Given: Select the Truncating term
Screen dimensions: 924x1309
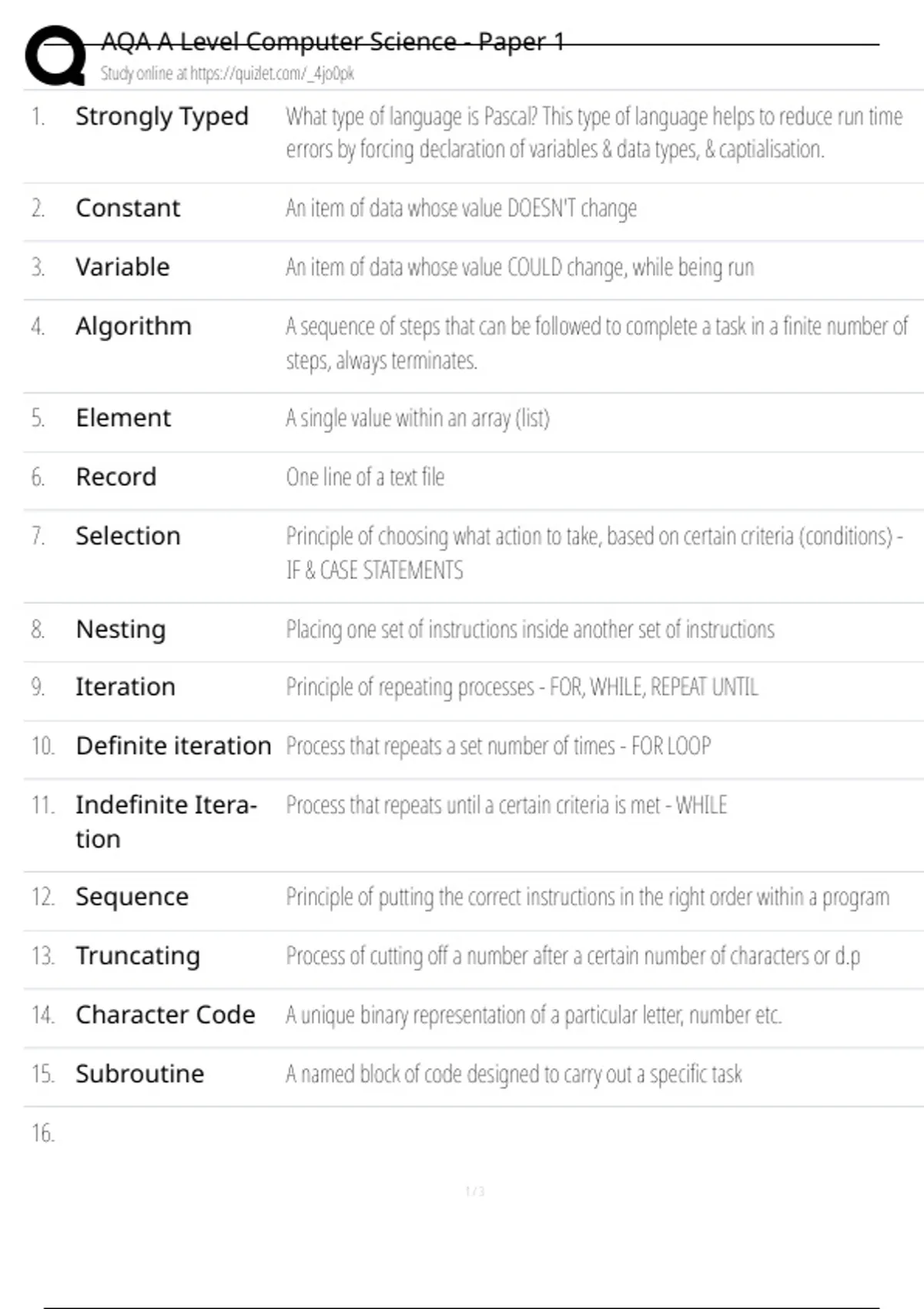Looking at the screenshot, I should pyautogui.click(x=138, y=956).
